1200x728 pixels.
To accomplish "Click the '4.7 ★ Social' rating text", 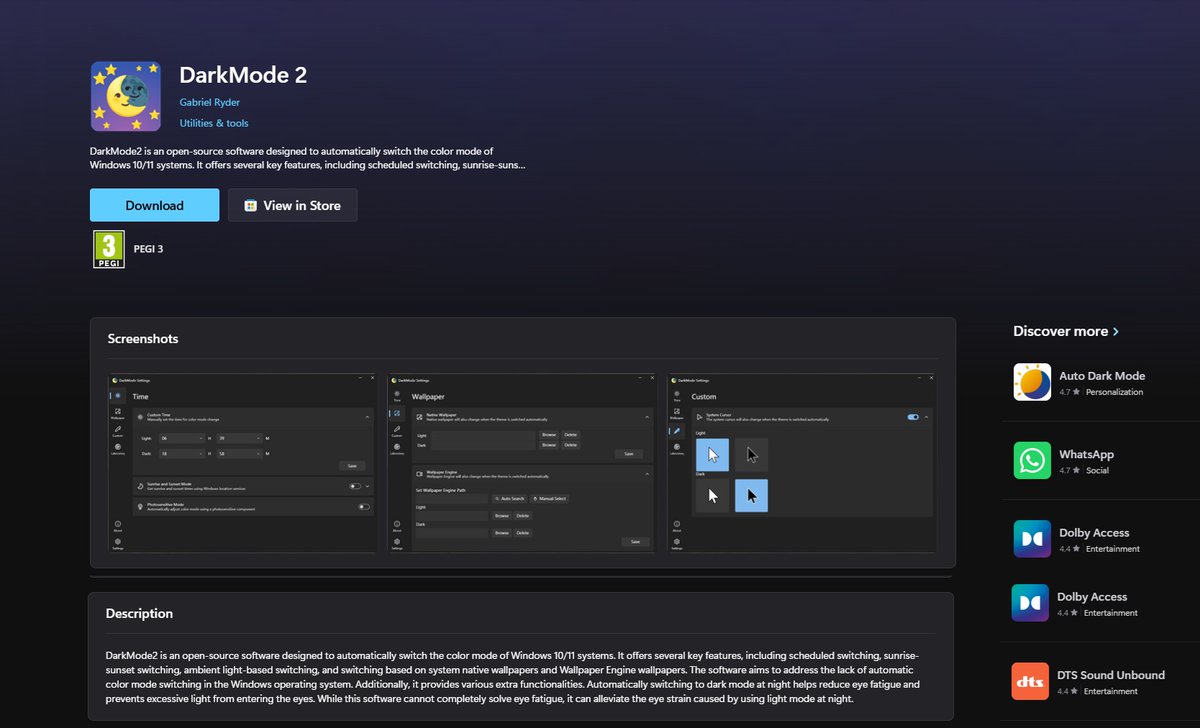I will (x=1085, y=470).
